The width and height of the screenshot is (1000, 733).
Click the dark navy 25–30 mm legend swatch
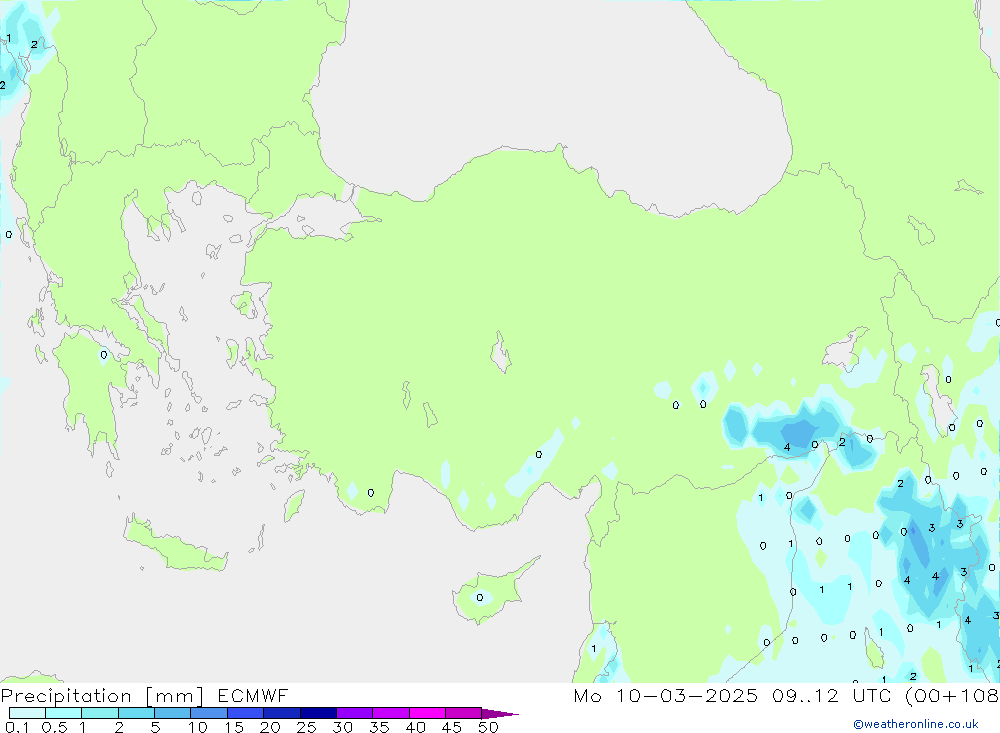(x=318, y=713)
